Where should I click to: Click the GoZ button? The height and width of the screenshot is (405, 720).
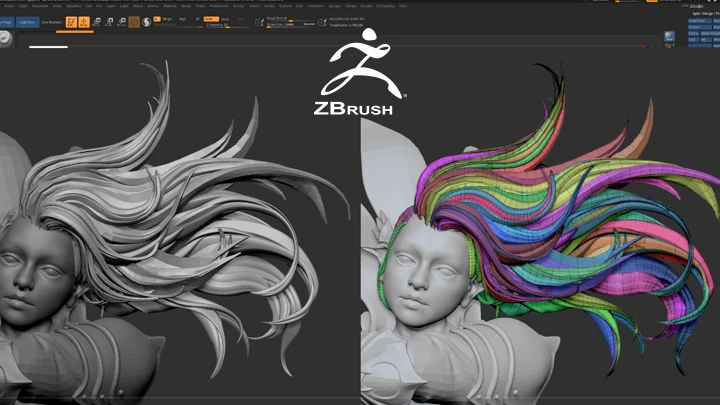tap(693, 39)
